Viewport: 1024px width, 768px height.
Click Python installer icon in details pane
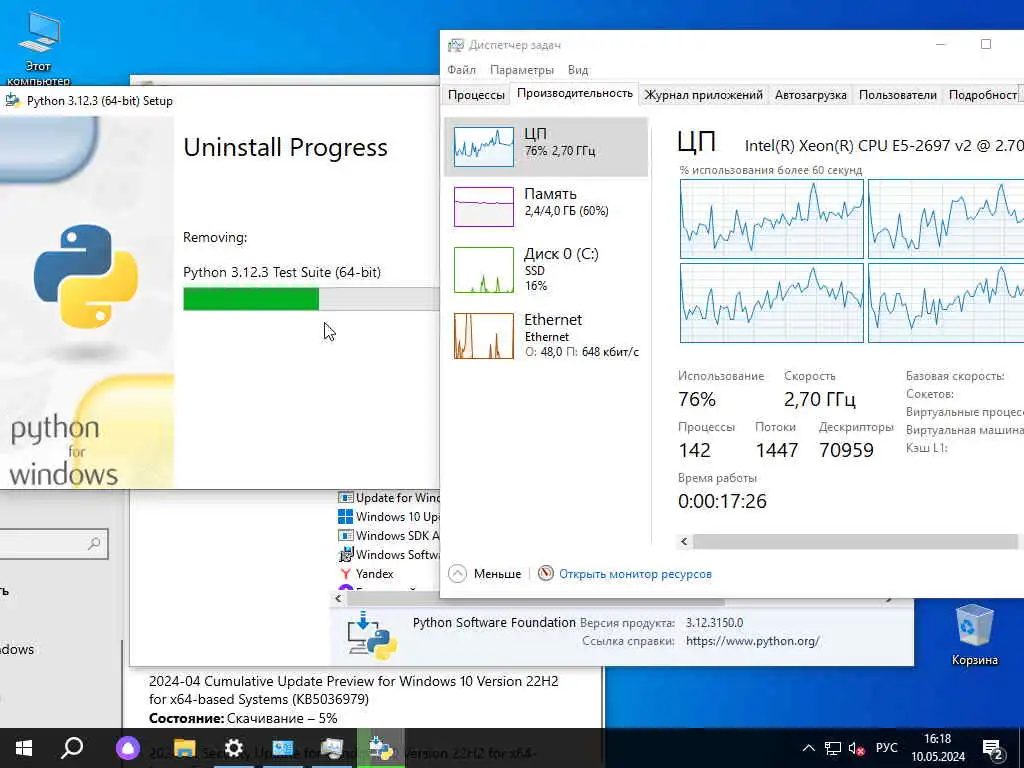(x=372, y=634)
